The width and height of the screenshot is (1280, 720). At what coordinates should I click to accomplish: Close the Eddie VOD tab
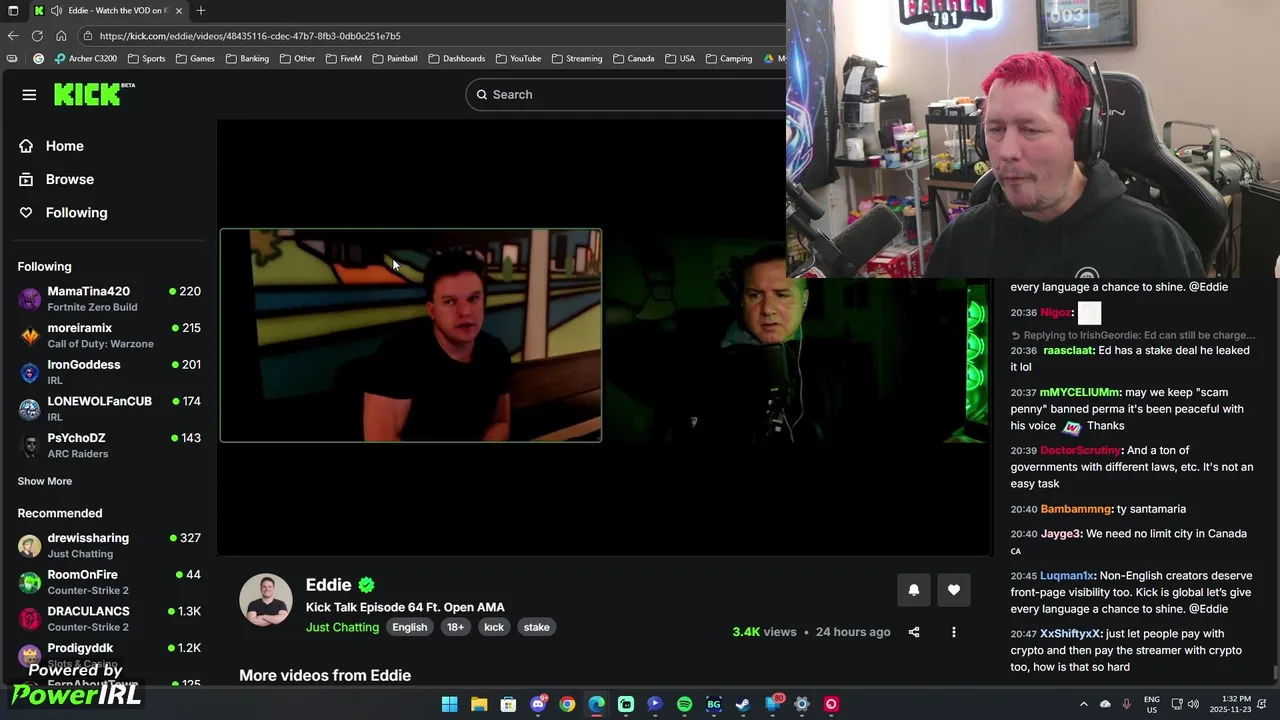click(x=179, y=11)
